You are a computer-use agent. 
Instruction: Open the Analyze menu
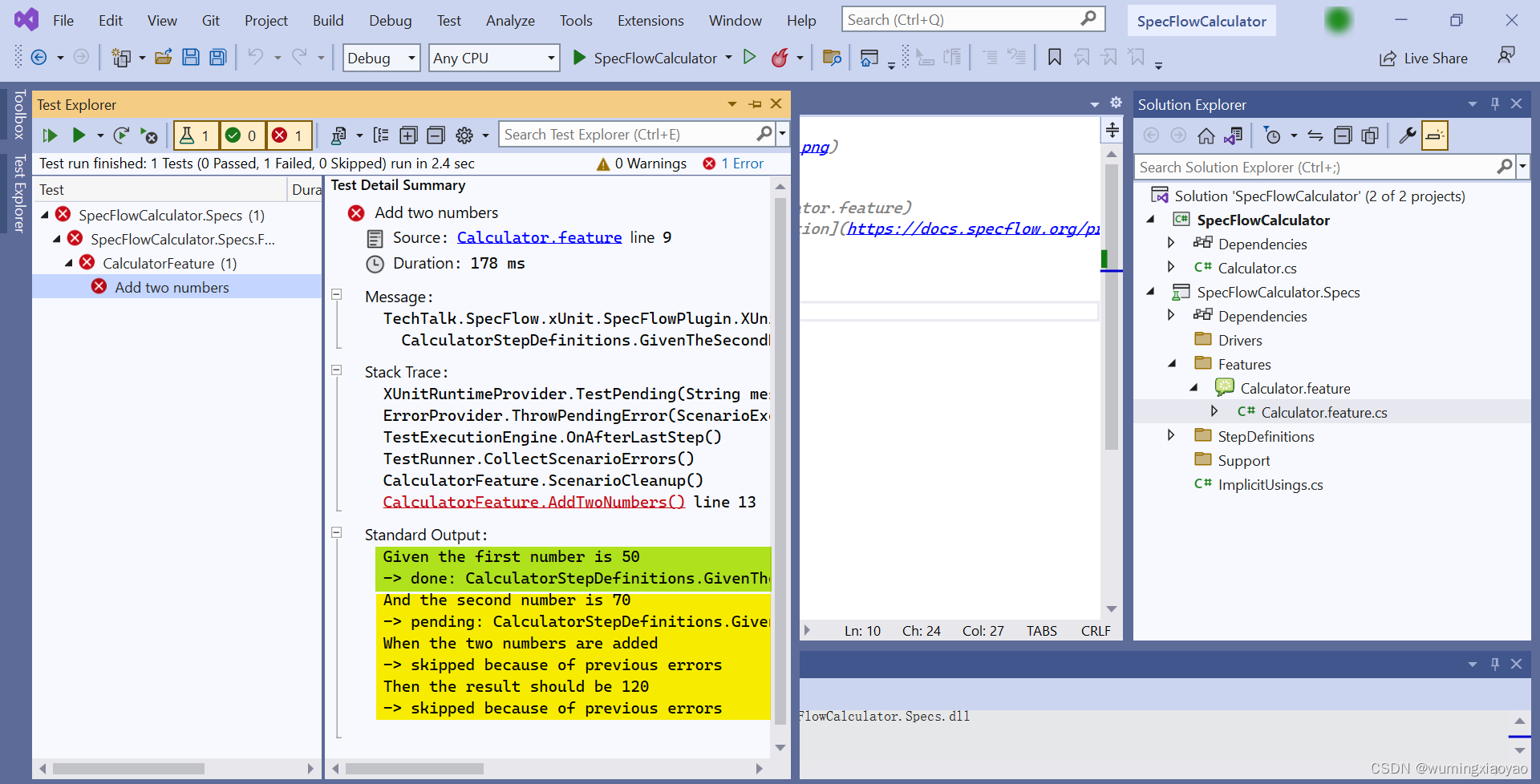[x=510, y=21]
